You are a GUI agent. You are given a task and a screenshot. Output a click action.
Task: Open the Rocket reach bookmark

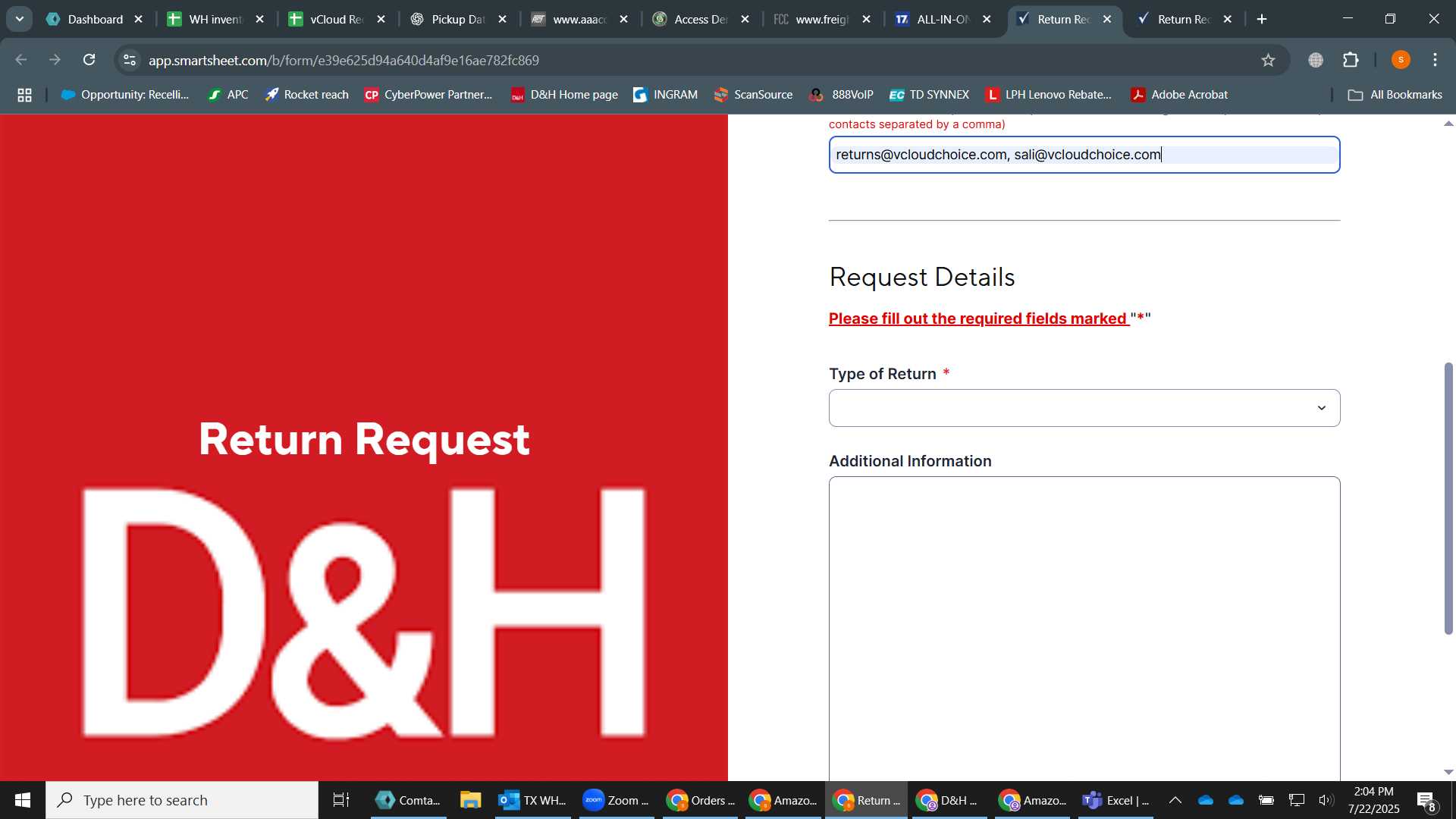pyautogui.click(x=306, y=95)
